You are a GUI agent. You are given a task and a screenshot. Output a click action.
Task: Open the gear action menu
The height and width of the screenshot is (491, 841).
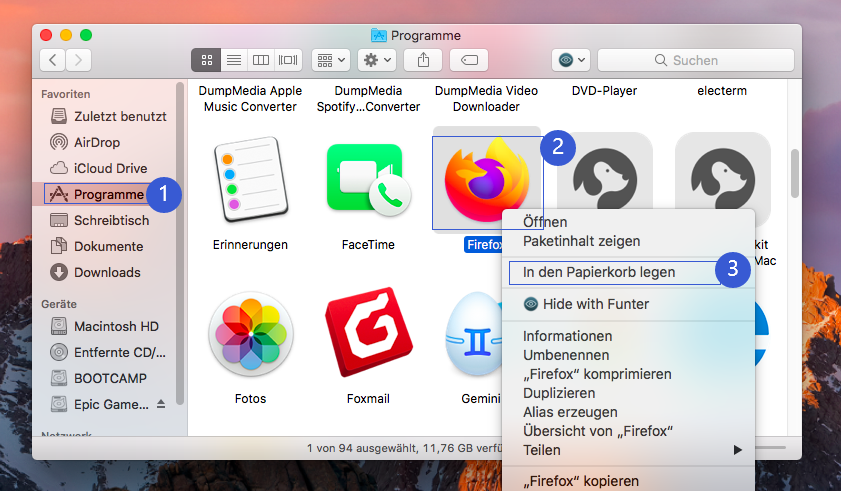pos(377,60)
